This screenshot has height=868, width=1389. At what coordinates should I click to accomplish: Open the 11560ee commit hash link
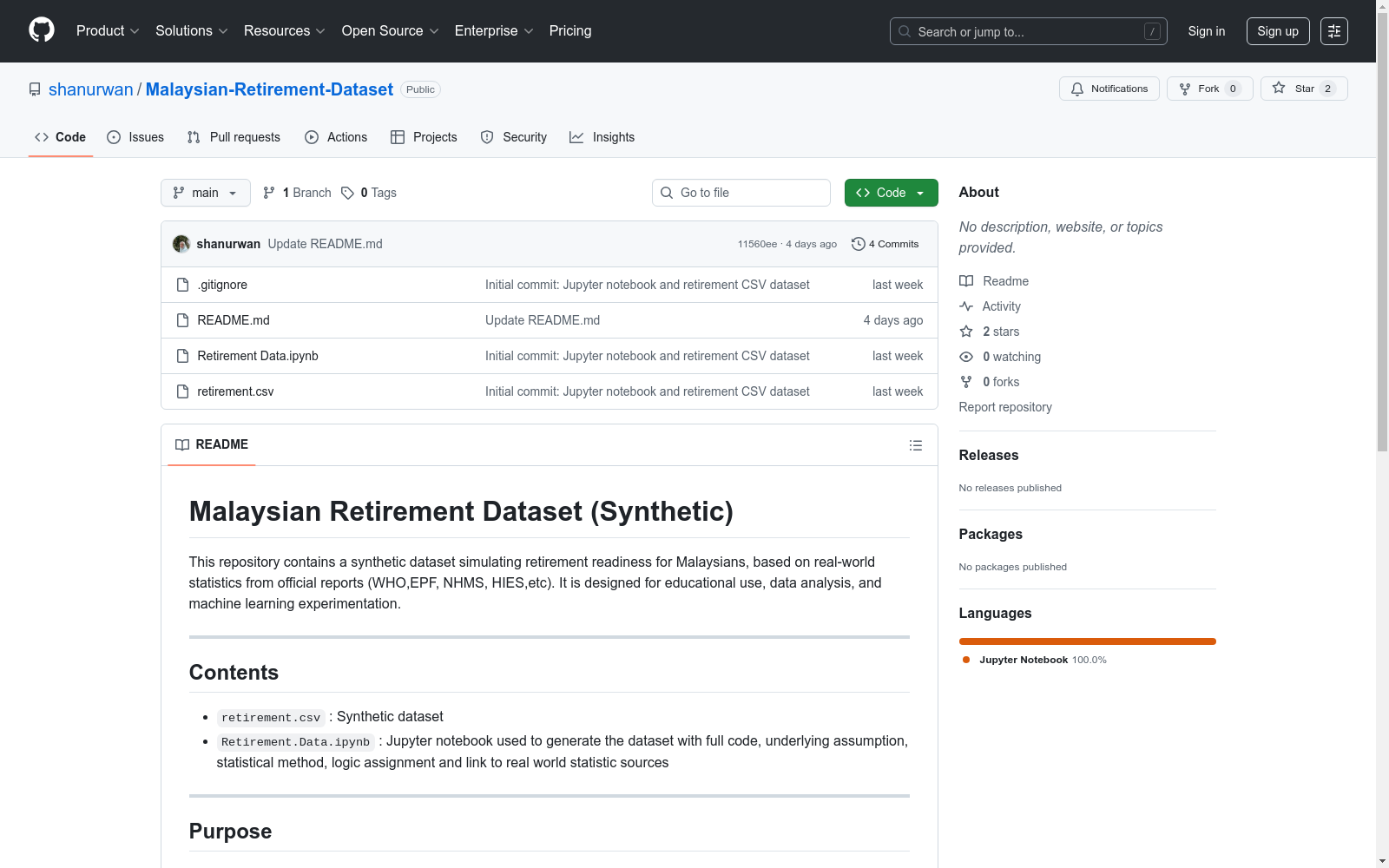[x=757, y=244]
